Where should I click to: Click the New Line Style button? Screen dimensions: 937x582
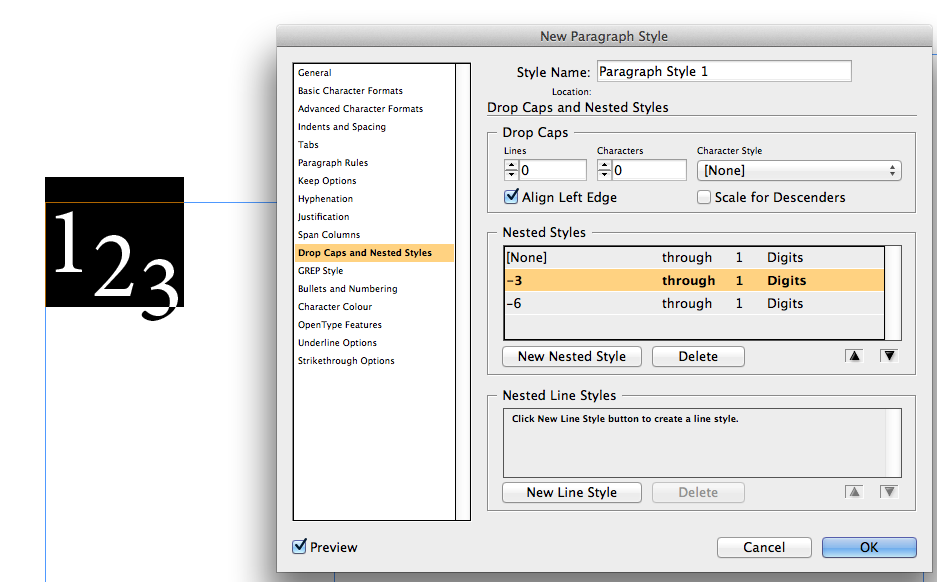pos(572,492)
